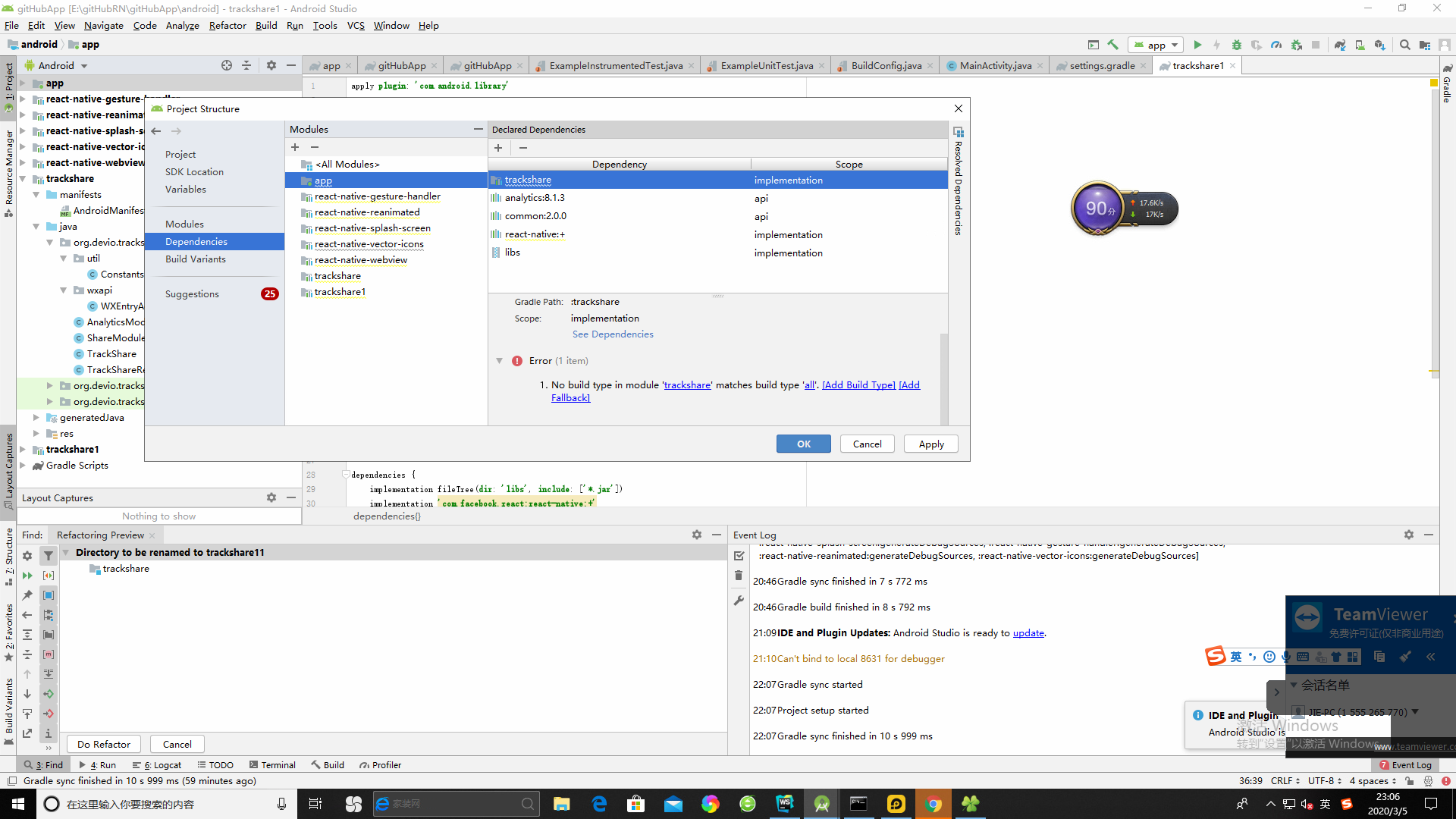The height and width of the screenshot is (819, 1456).
Task: Click the Profile app gauge icon
Action: click(1276, 45)
